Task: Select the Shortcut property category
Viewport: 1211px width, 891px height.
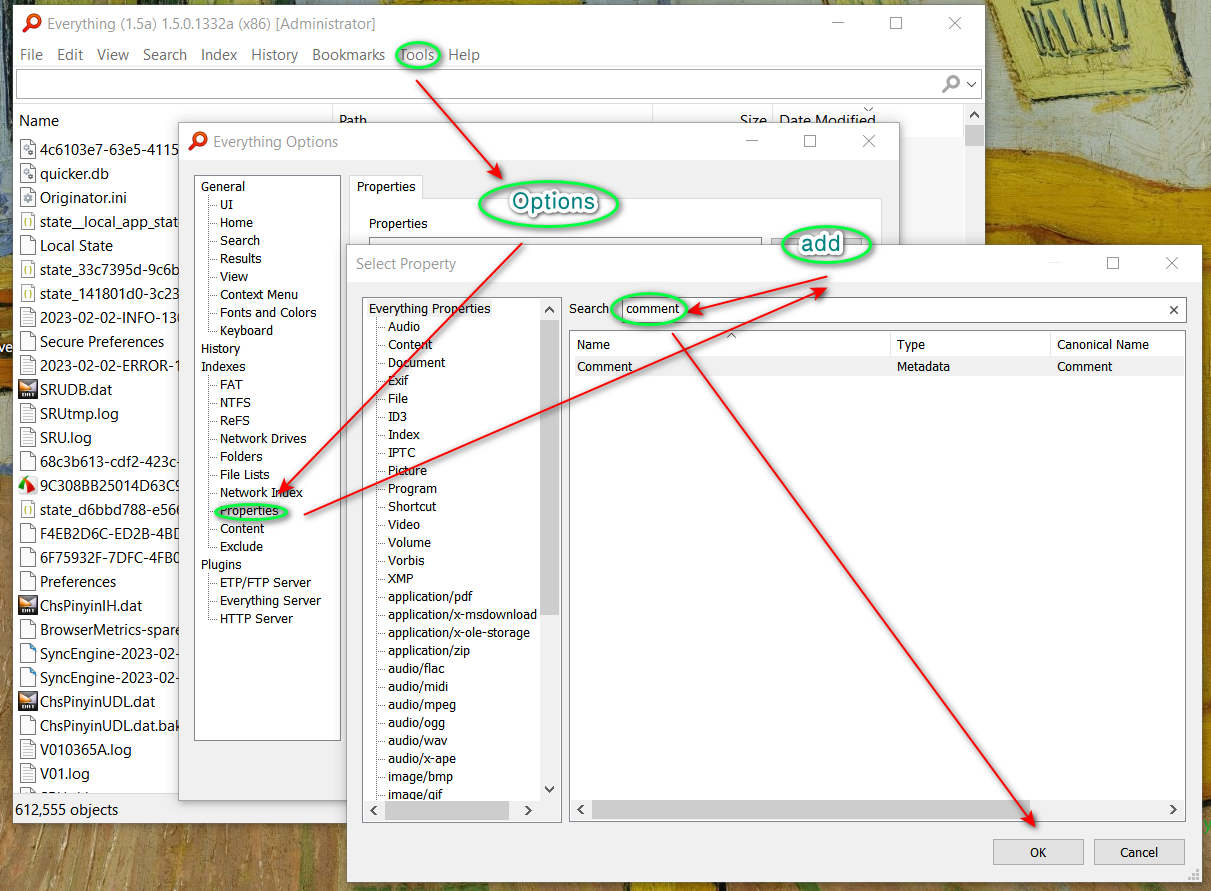Action: tap(412, 507)
